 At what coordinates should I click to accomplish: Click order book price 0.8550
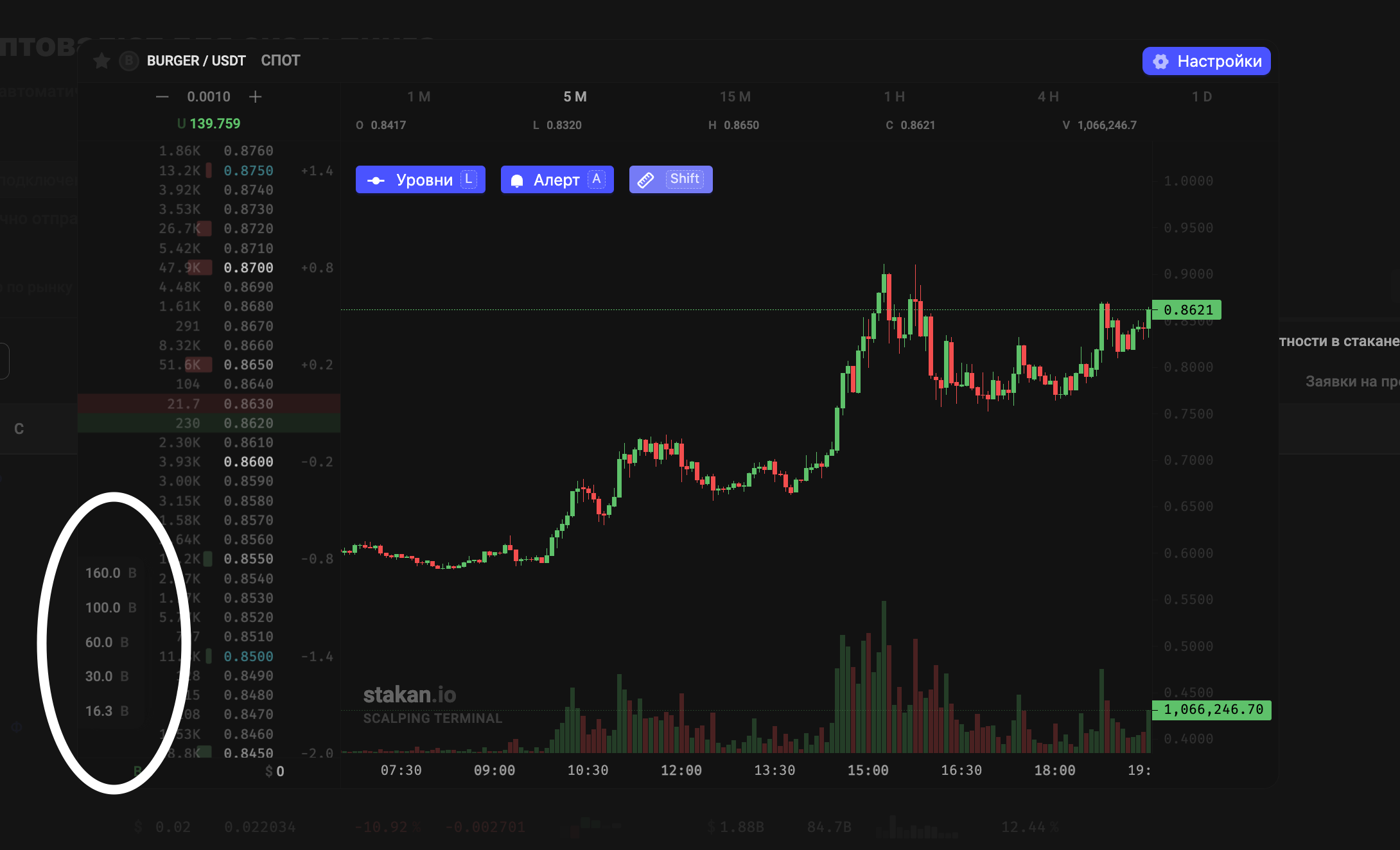point(249,559)
